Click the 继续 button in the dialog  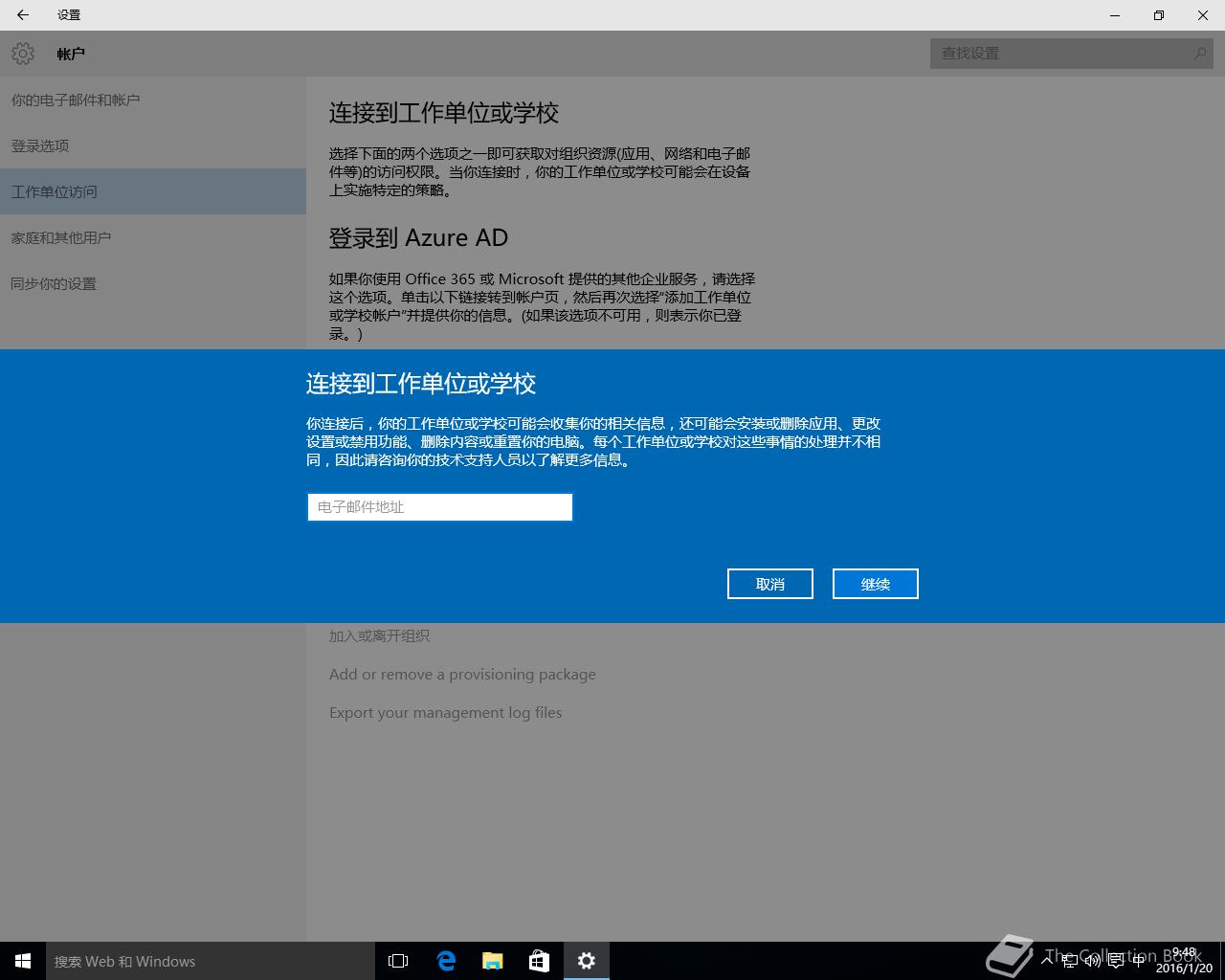point(876,584)
